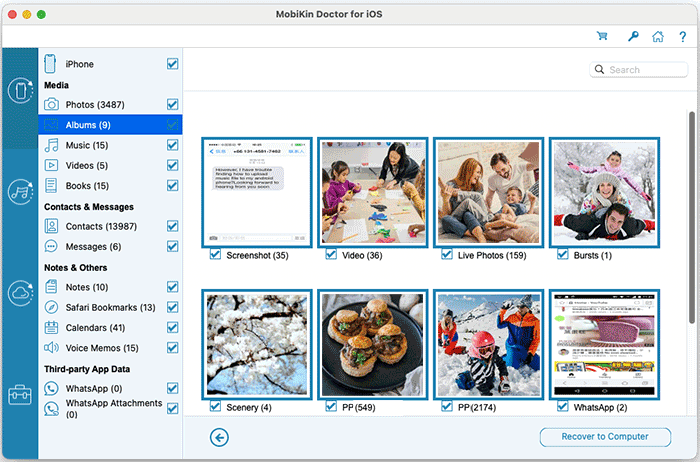The height and width of the screenshot is (462, 700).
Task: Click the key registration icon
Action: pos(633,36)
